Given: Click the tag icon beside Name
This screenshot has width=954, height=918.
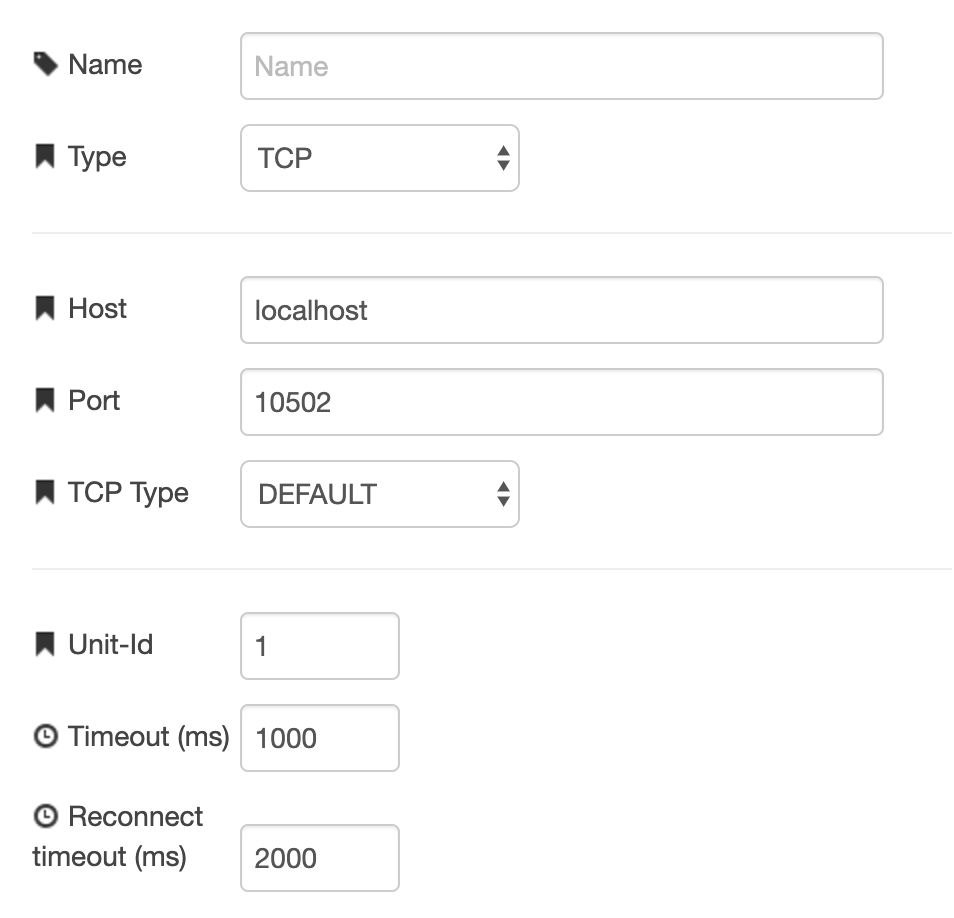Looking at the screenshot, I should 46,64.
